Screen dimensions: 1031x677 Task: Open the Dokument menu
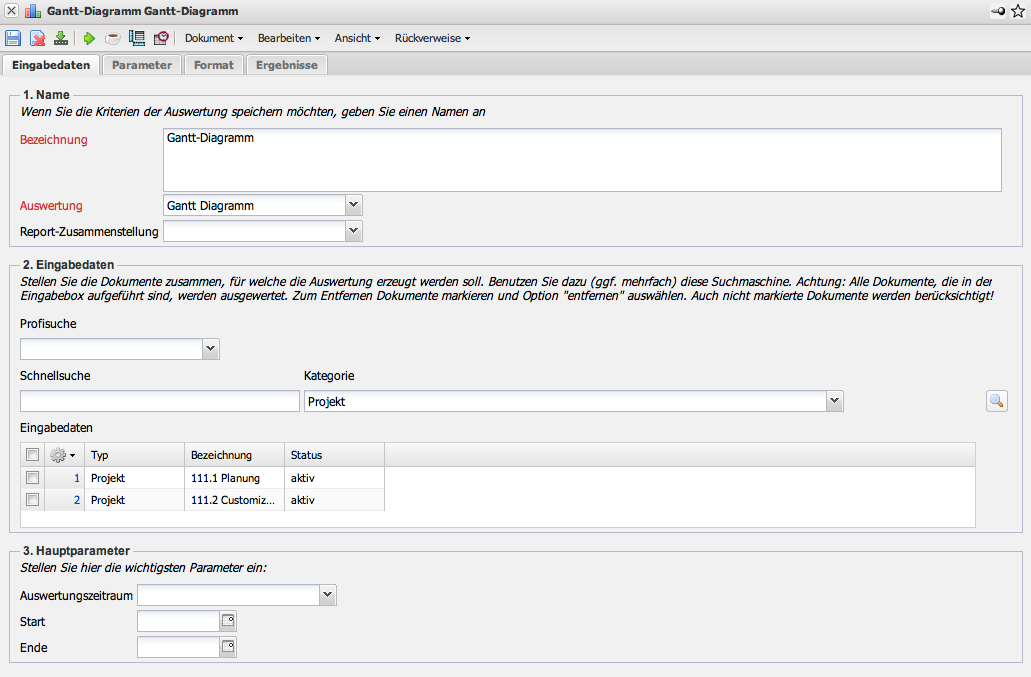click(x=214, y=38)
